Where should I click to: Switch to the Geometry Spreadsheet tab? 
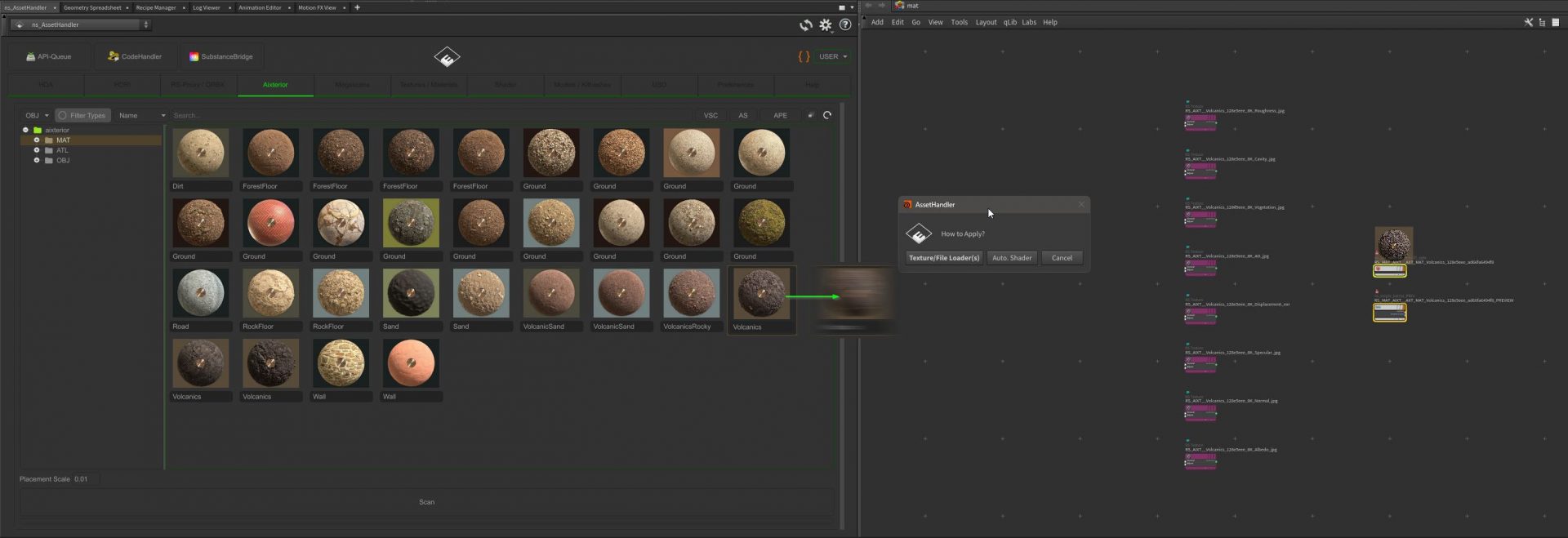92,7
